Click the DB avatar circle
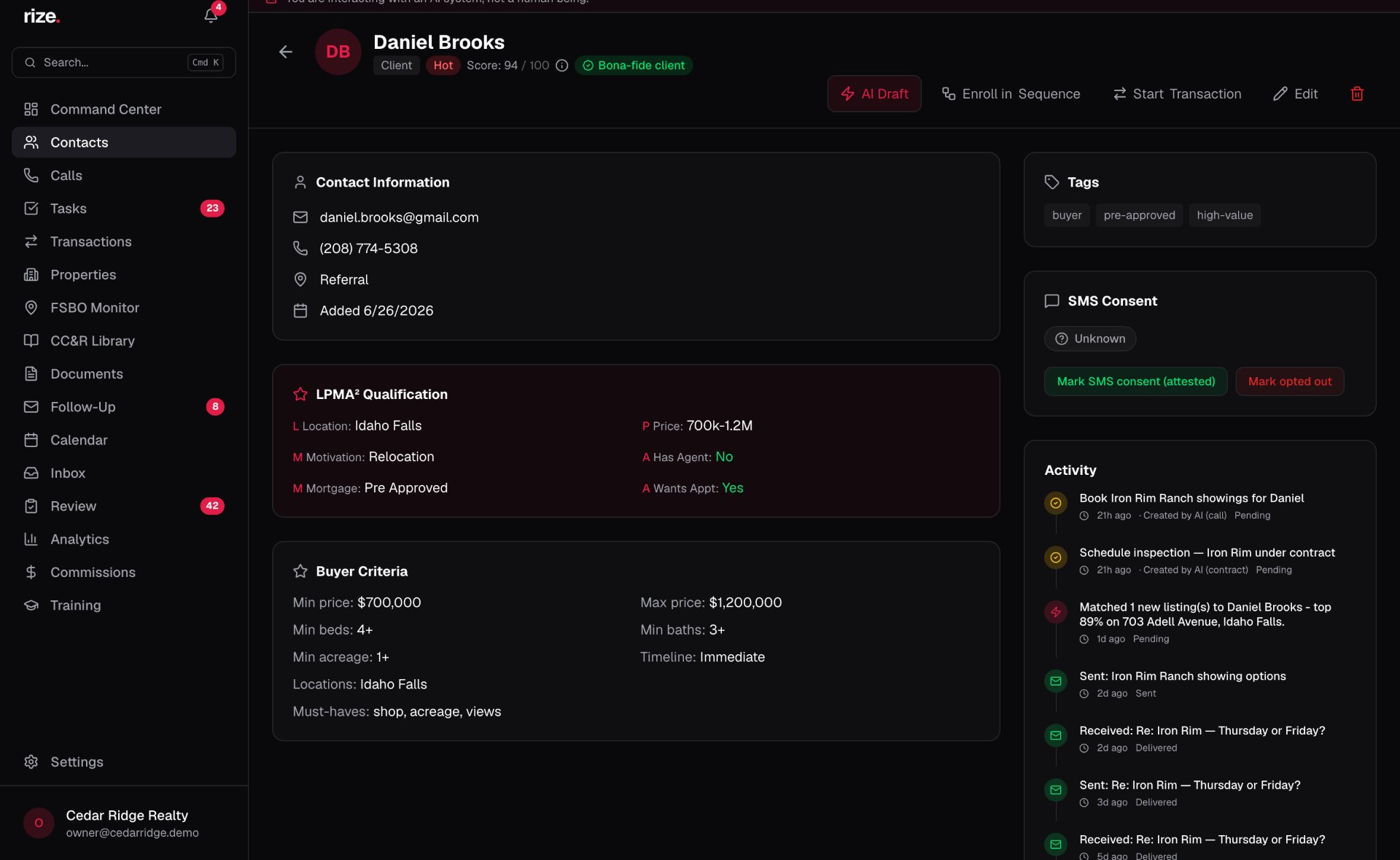 pos(338,52)
